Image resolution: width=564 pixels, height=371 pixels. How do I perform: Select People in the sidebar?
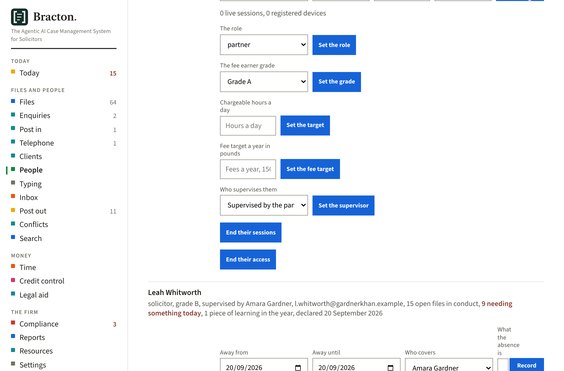coord(31,170)
